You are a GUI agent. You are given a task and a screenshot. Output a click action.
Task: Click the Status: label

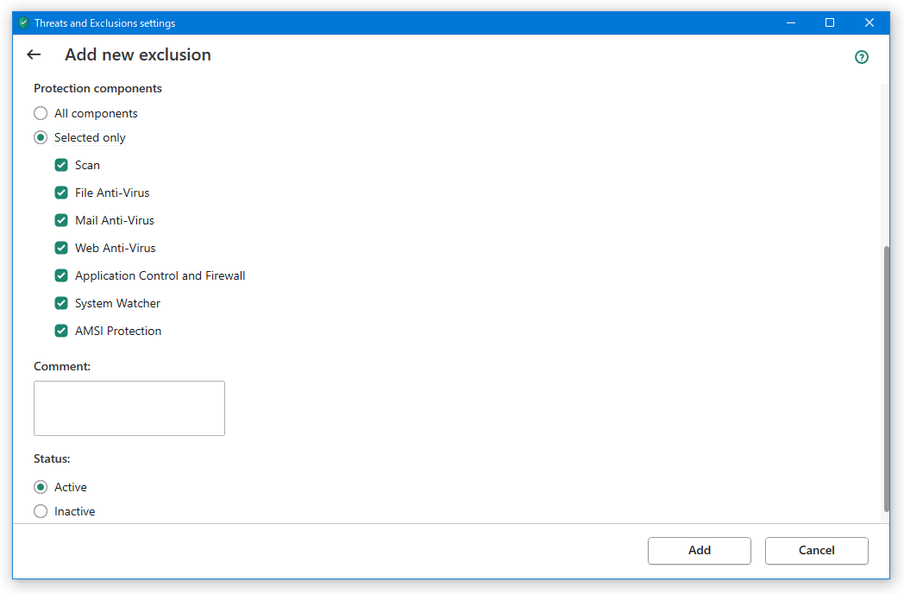click(52, 458)
